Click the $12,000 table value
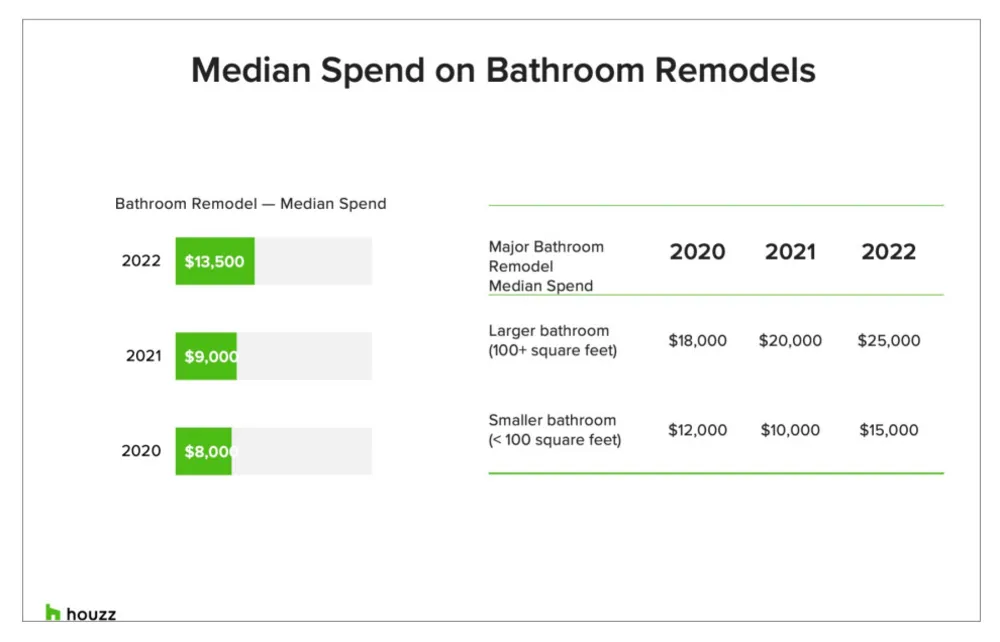This screenshot has width=1000, height=642. (x=697, y=430)
